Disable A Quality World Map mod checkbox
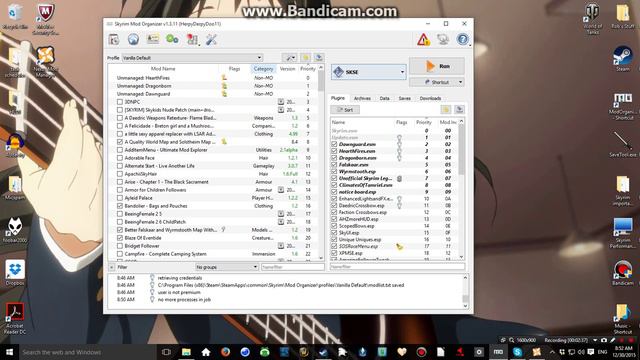This screenshot has height=360, width=640. pos(120,142)
